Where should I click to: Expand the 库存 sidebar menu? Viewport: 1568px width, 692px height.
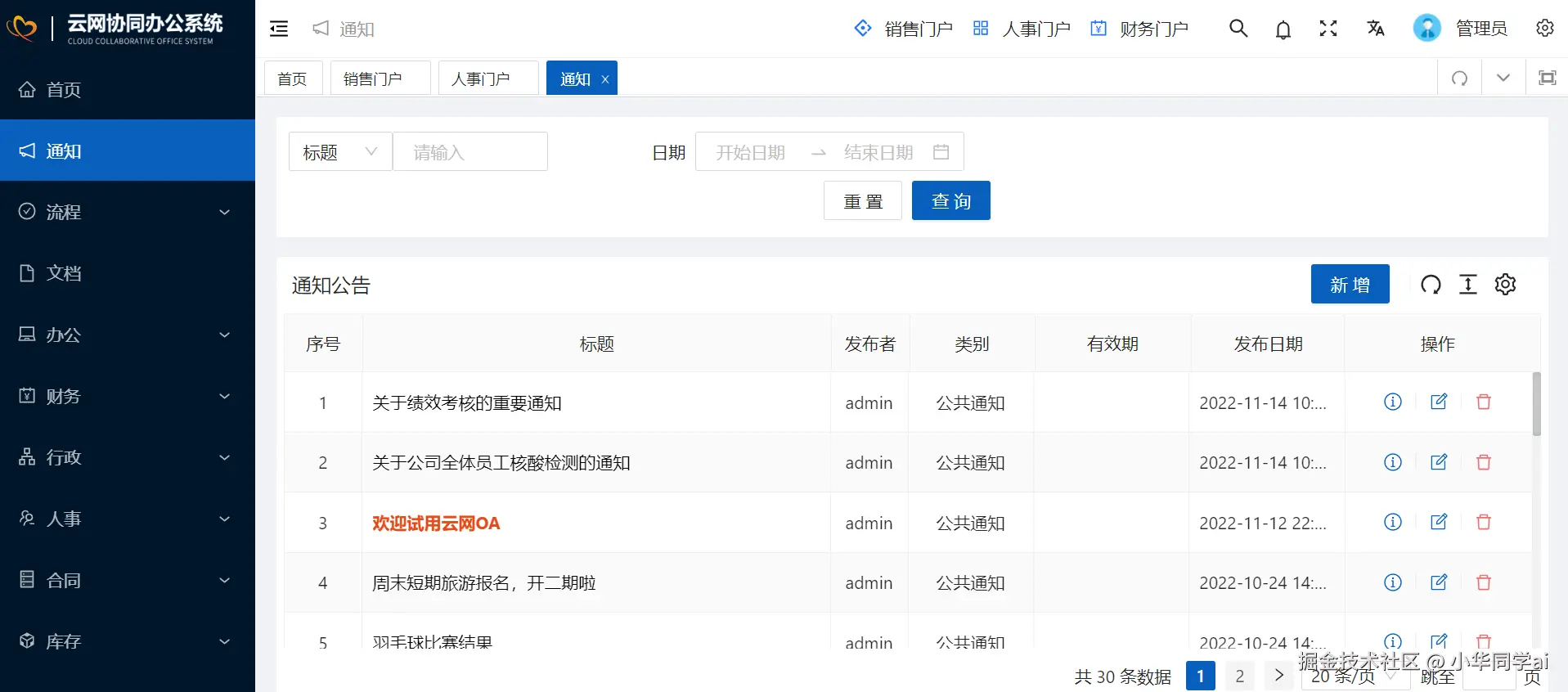(128, 641)
